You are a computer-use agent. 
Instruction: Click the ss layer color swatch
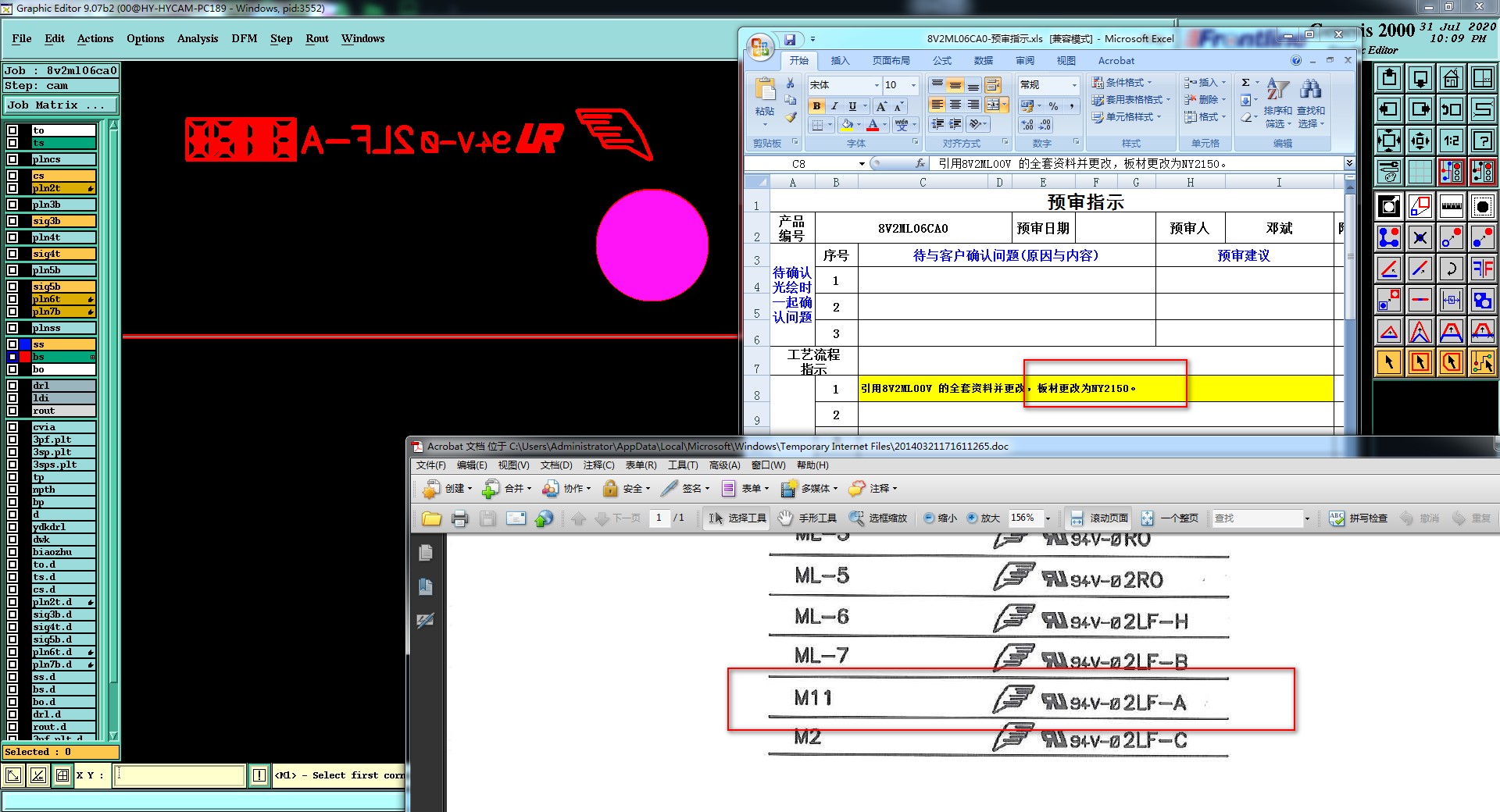click(26, 344)
